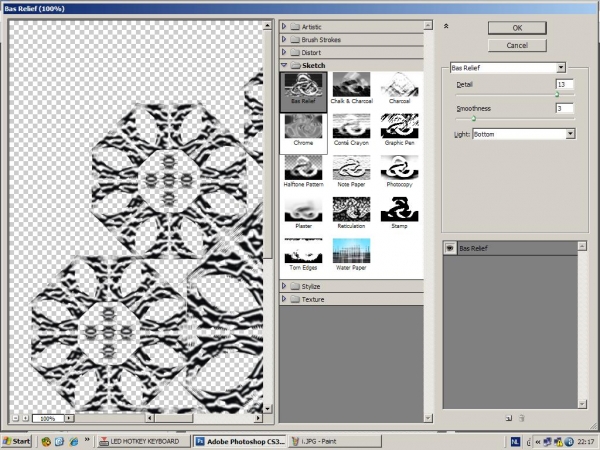
Task: Click preview vertical scrollbar up arrow
Action: tap(267, 26)
